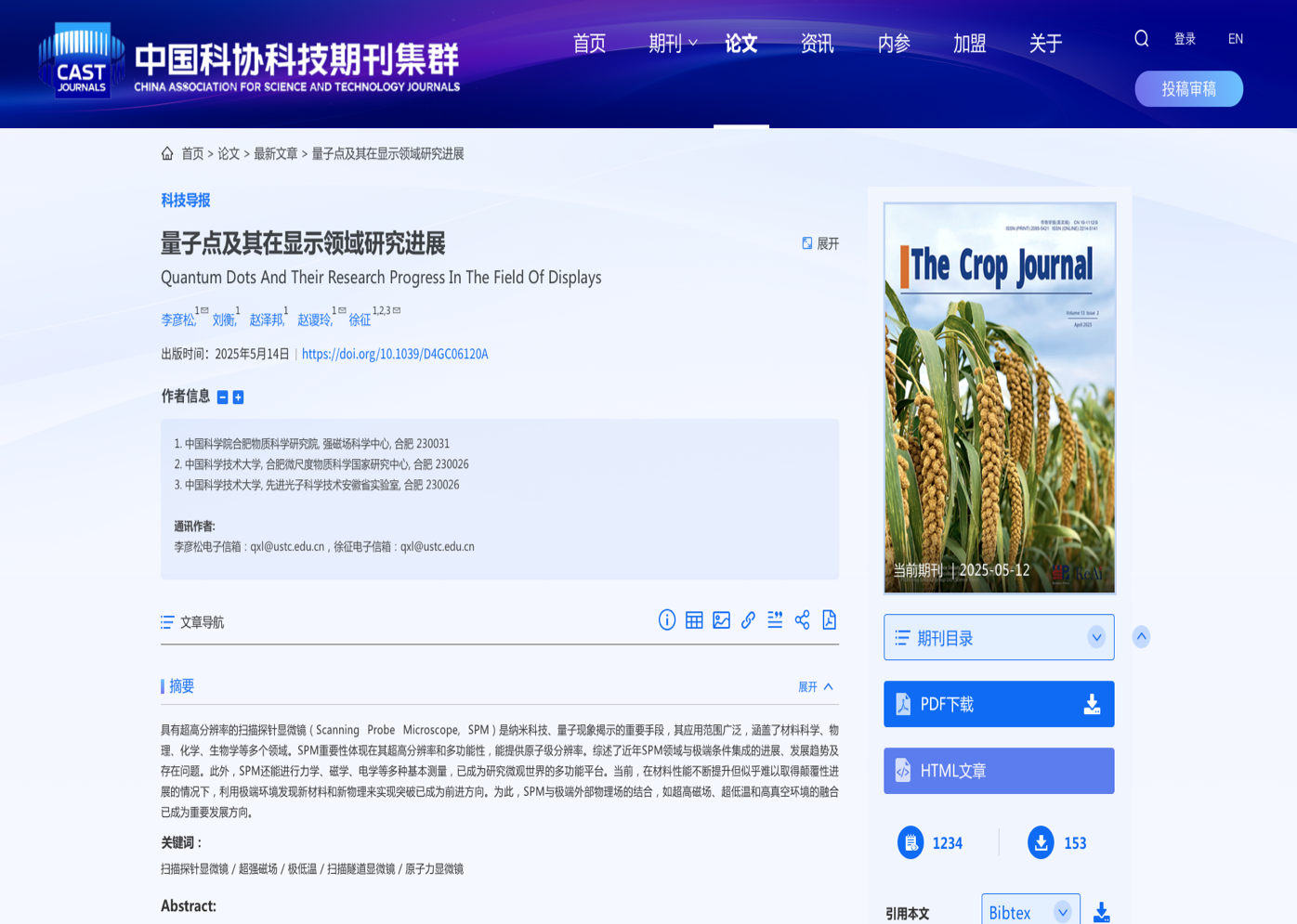Expand the 期刊目录 dropdown
This screenshot has height=924, width=1297.
point(1096,637)
